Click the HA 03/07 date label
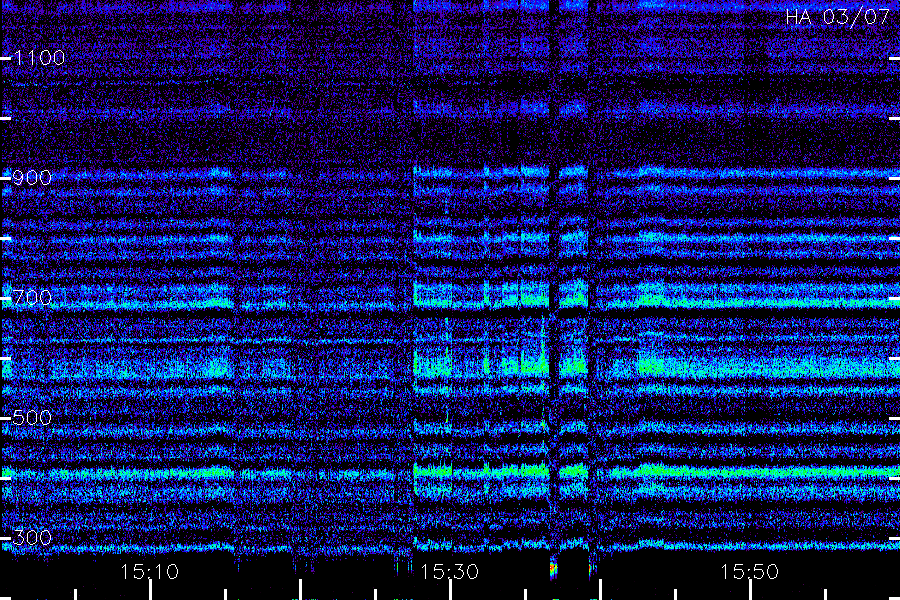 coord(837,17)
